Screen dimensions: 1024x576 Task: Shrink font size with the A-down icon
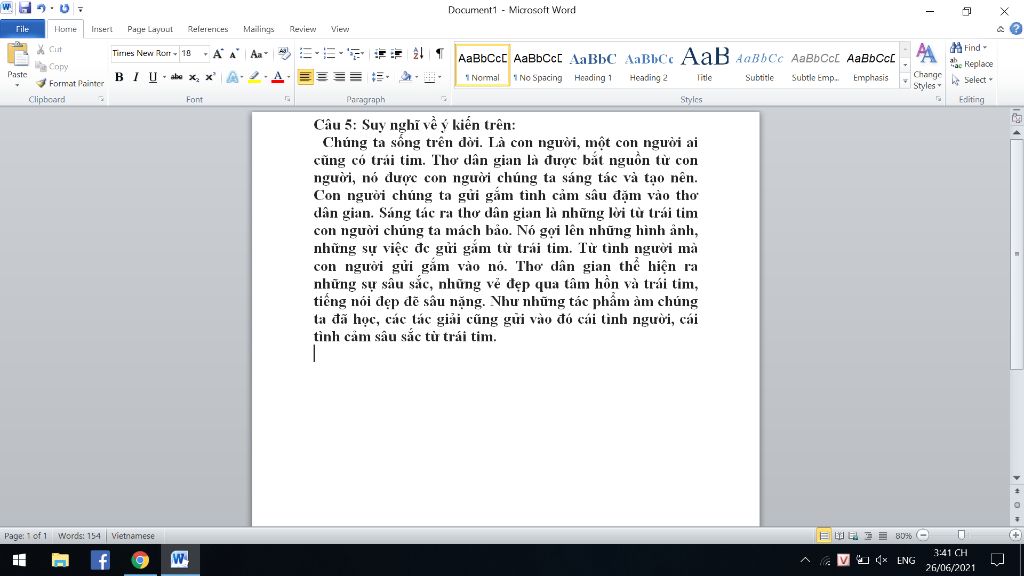pos(234,54)
